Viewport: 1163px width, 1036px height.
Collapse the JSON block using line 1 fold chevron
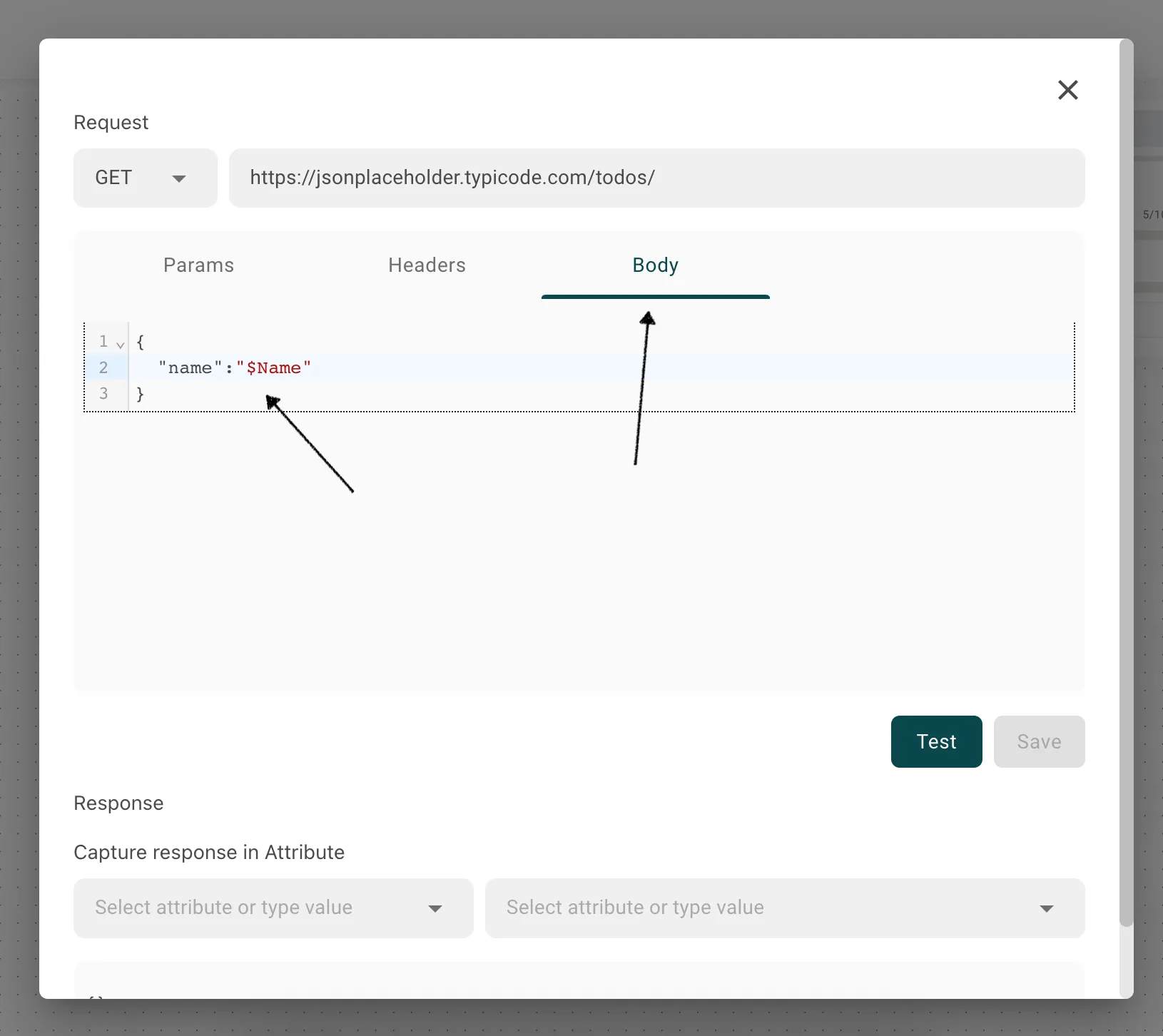(121, 345)
